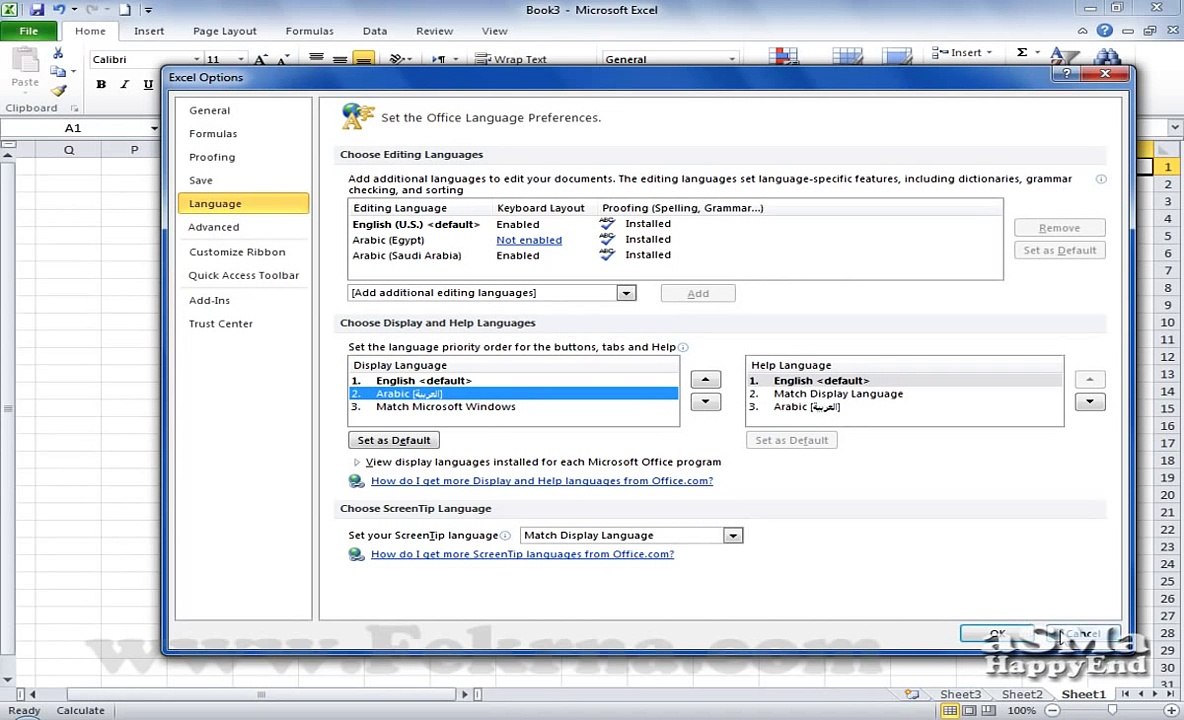Click the Cut scissors icon
This screenshot has width=1184, height=720.
click(58, 53)
